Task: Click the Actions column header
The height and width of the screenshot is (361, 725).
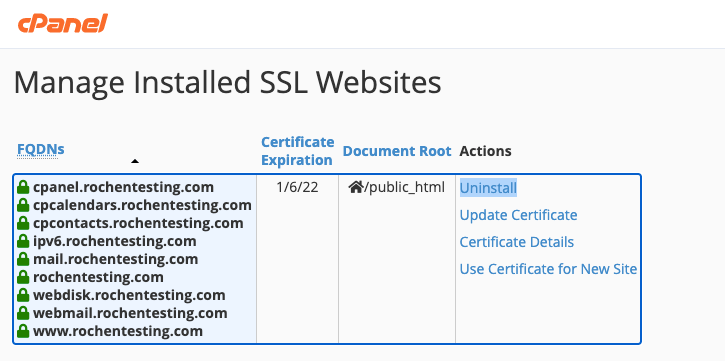Action: (x=485, y=151)
